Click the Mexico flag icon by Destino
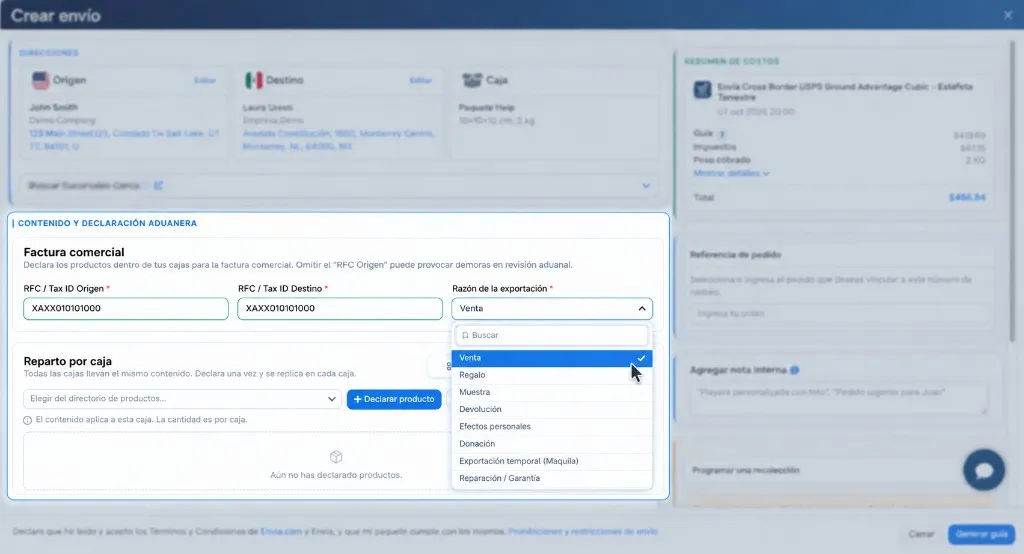 pos(253,80)
